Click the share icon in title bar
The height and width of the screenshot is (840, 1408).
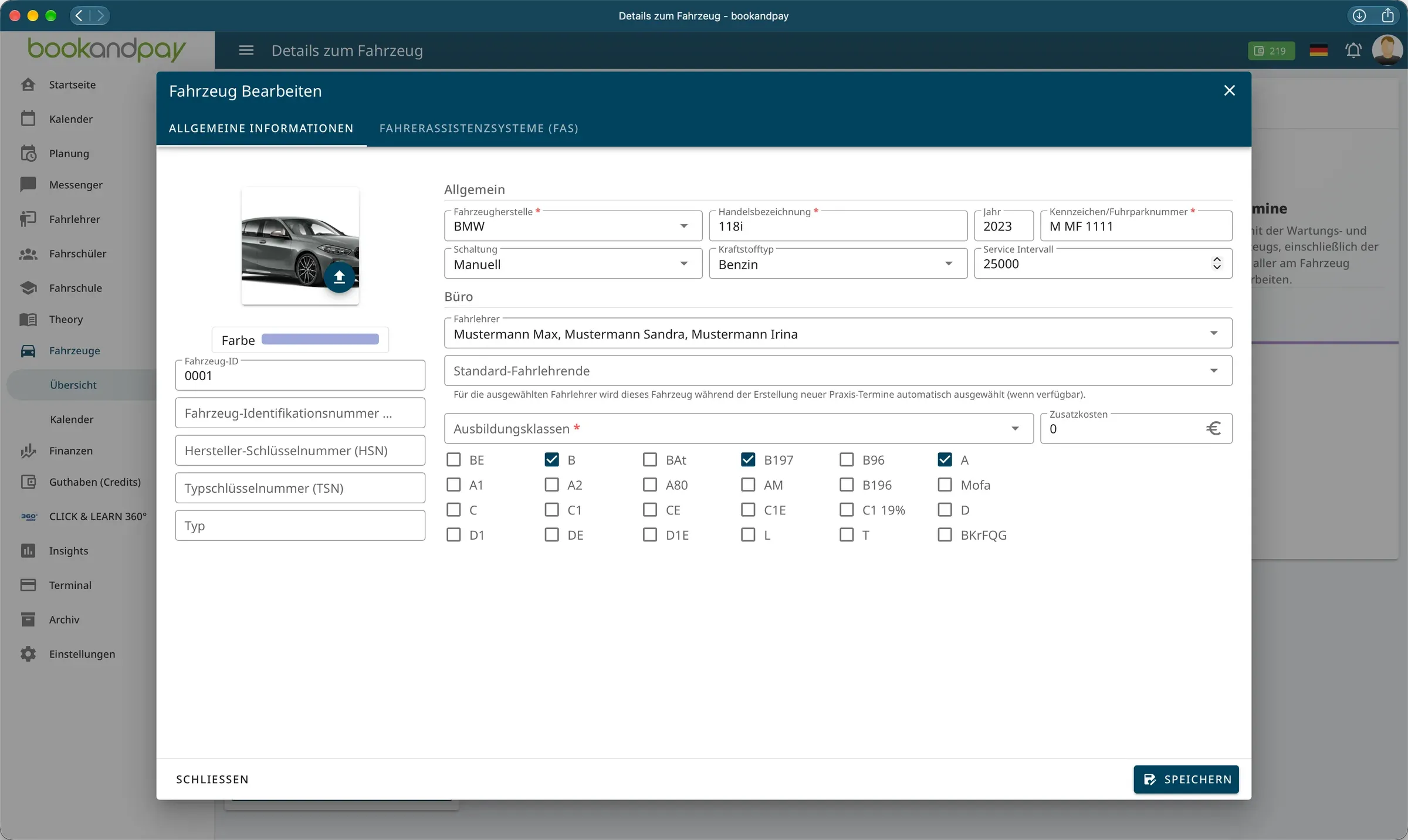click(1387, 15)
